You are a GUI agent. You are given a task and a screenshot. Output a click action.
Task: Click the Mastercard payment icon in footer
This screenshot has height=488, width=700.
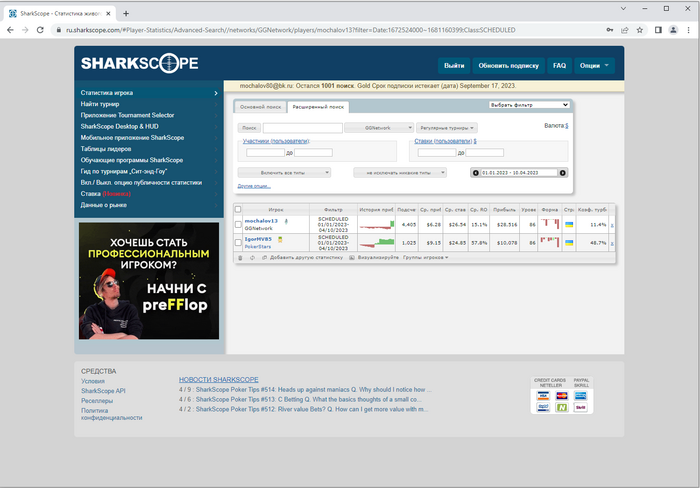562,396
